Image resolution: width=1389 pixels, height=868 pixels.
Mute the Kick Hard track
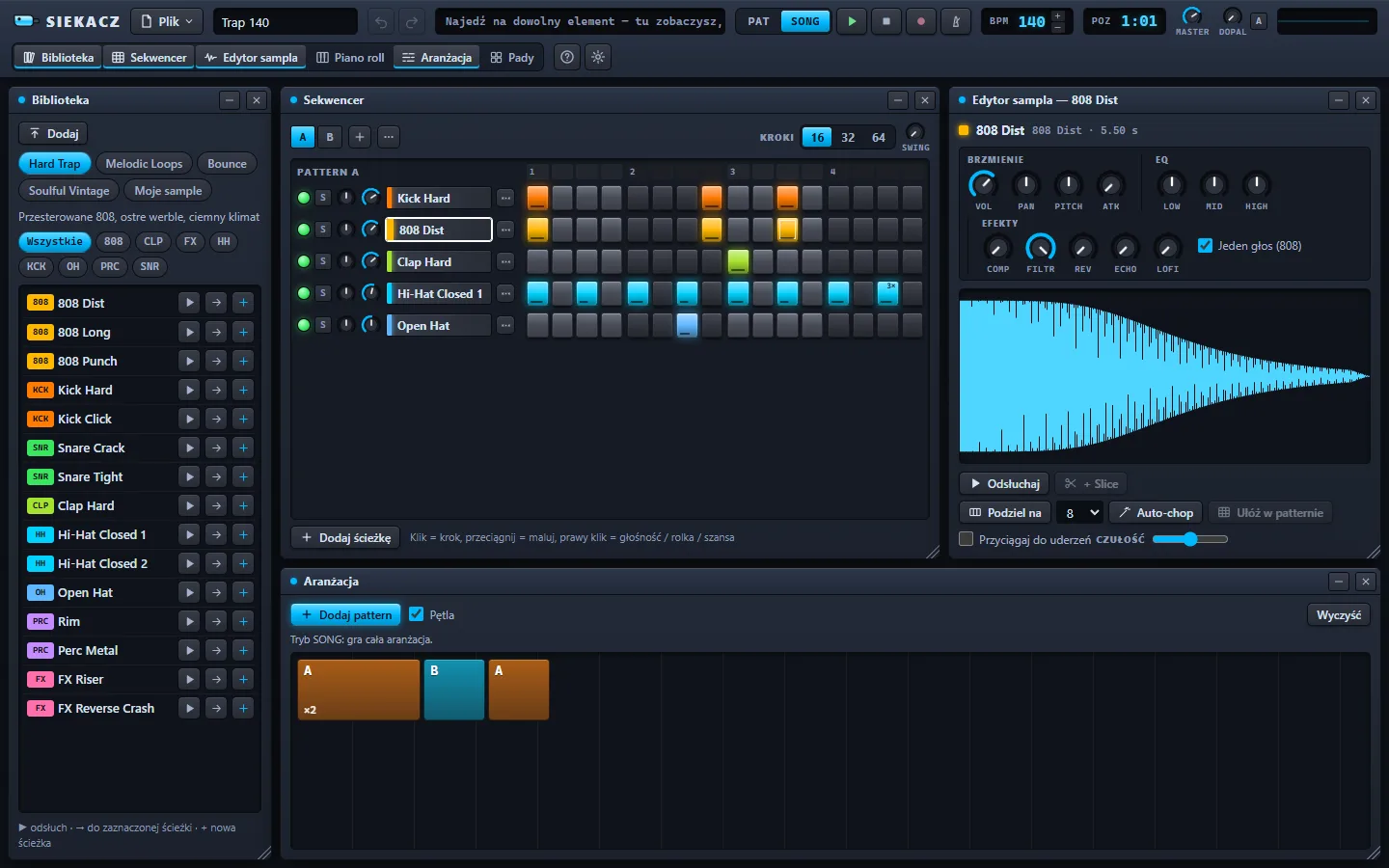[304, 198]
